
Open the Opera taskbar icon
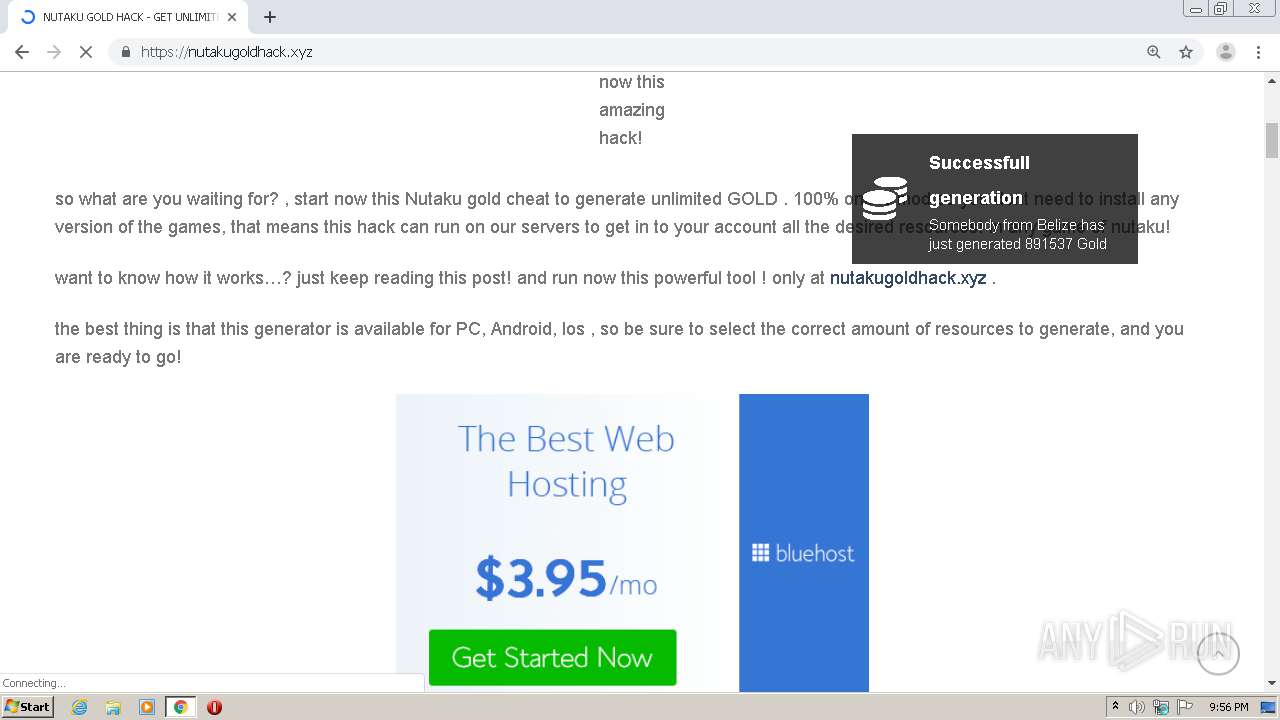(214, 707)
